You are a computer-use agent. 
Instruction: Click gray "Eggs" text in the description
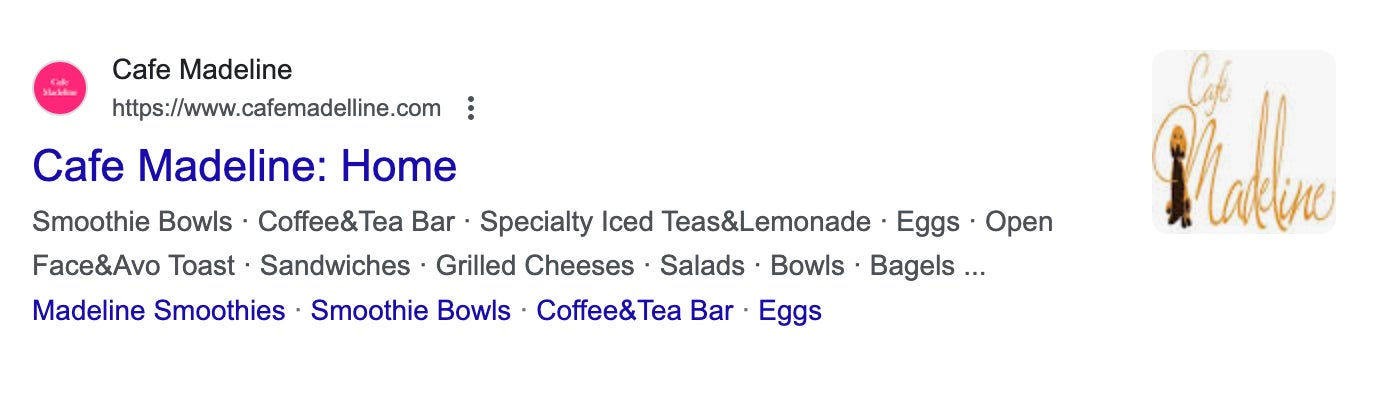coord(927,222)
